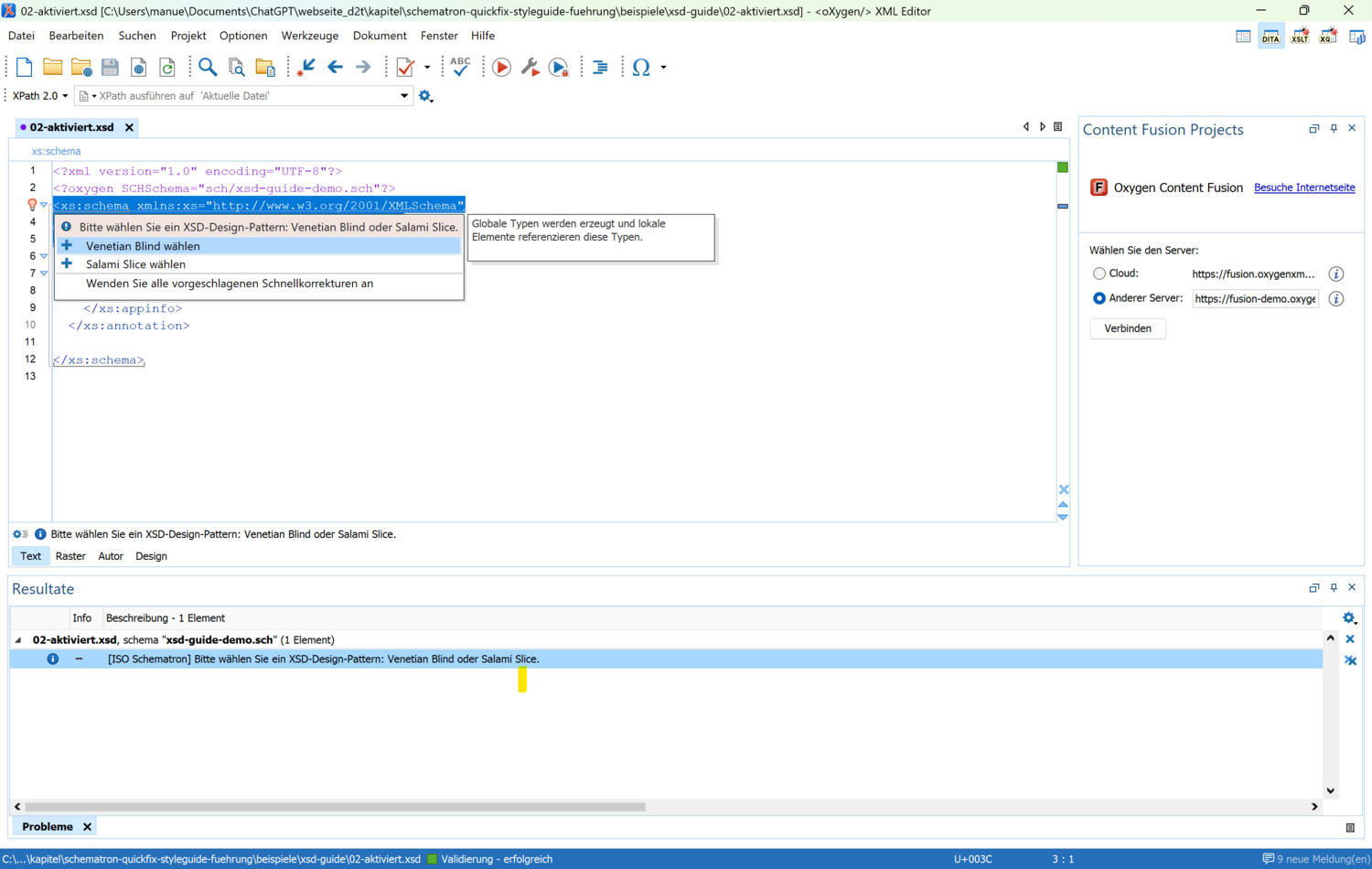Reload the document with the green refresh icon
The image size is (1372, 869).
[x=167, y=68]
